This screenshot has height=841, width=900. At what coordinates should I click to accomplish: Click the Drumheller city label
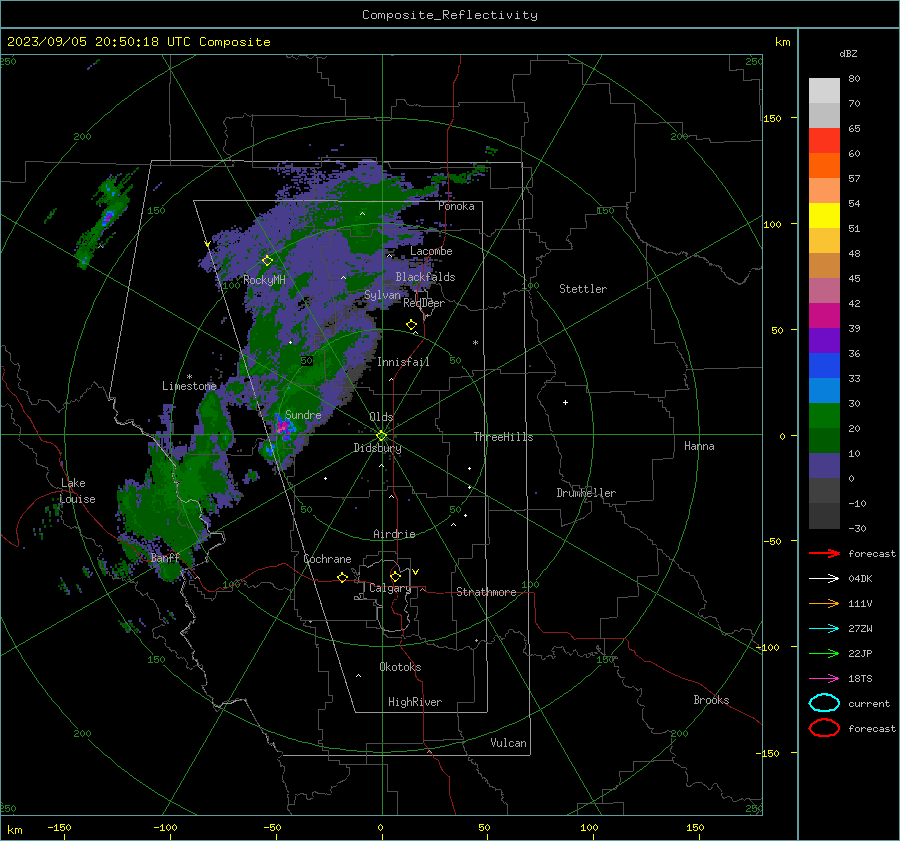pyautogui.click(x=586, y=493)
